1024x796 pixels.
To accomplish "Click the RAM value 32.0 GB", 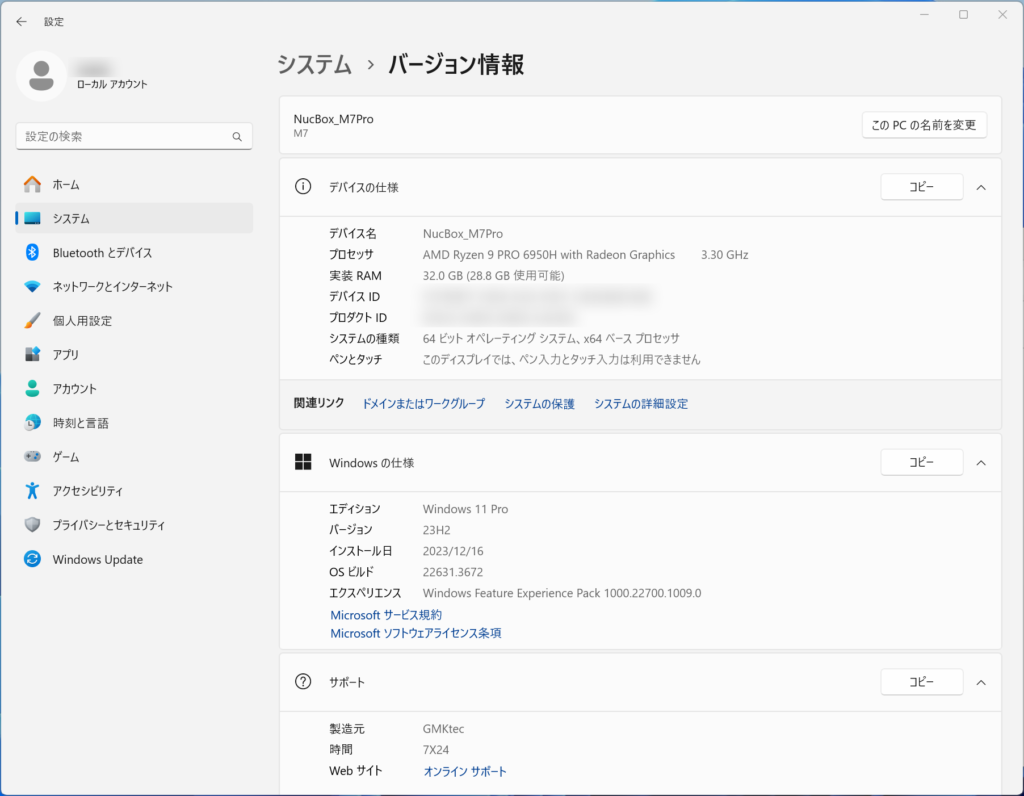I will tap(493, 276).
